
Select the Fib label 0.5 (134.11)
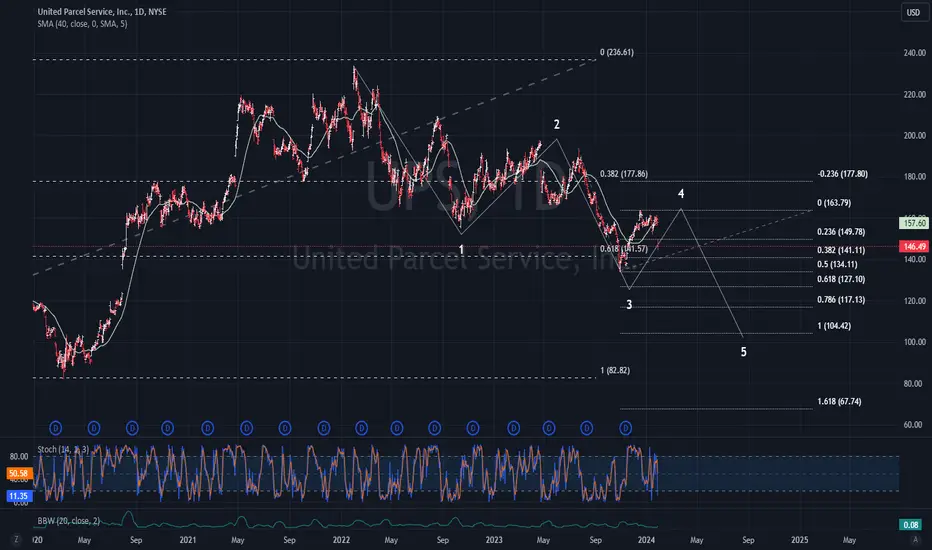tap(837, 265)
